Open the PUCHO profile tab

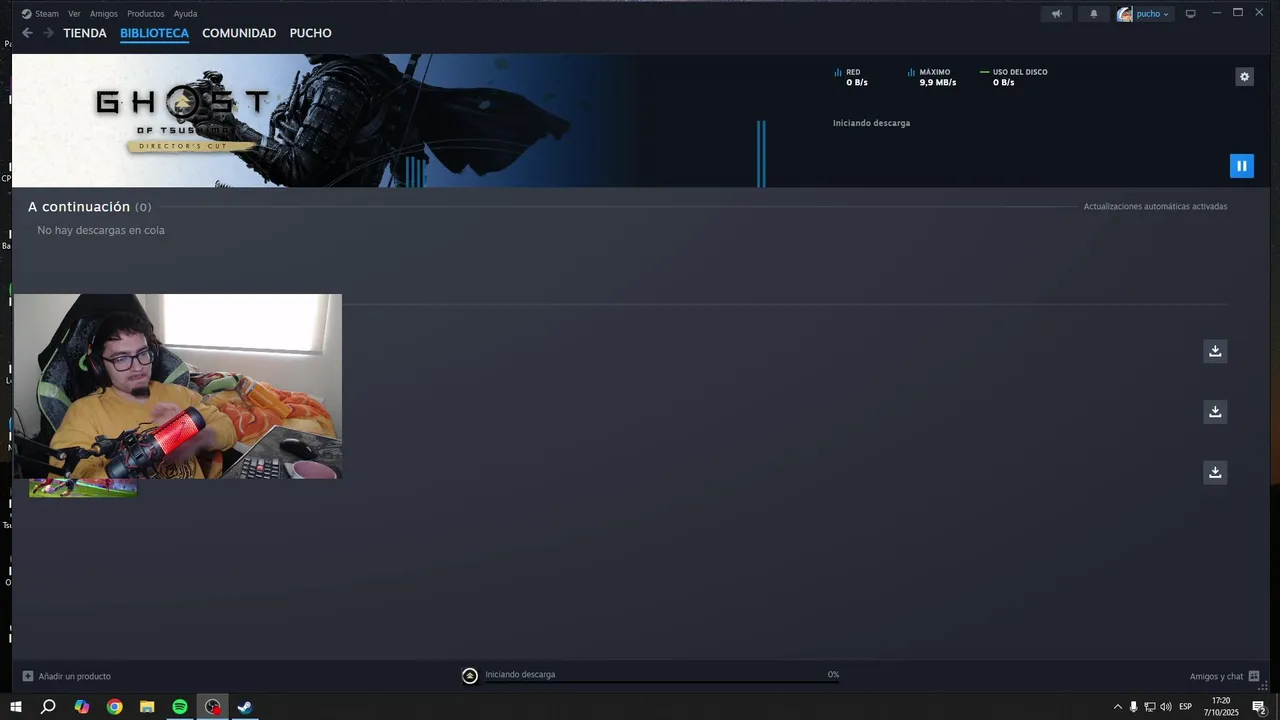[310, 33]
